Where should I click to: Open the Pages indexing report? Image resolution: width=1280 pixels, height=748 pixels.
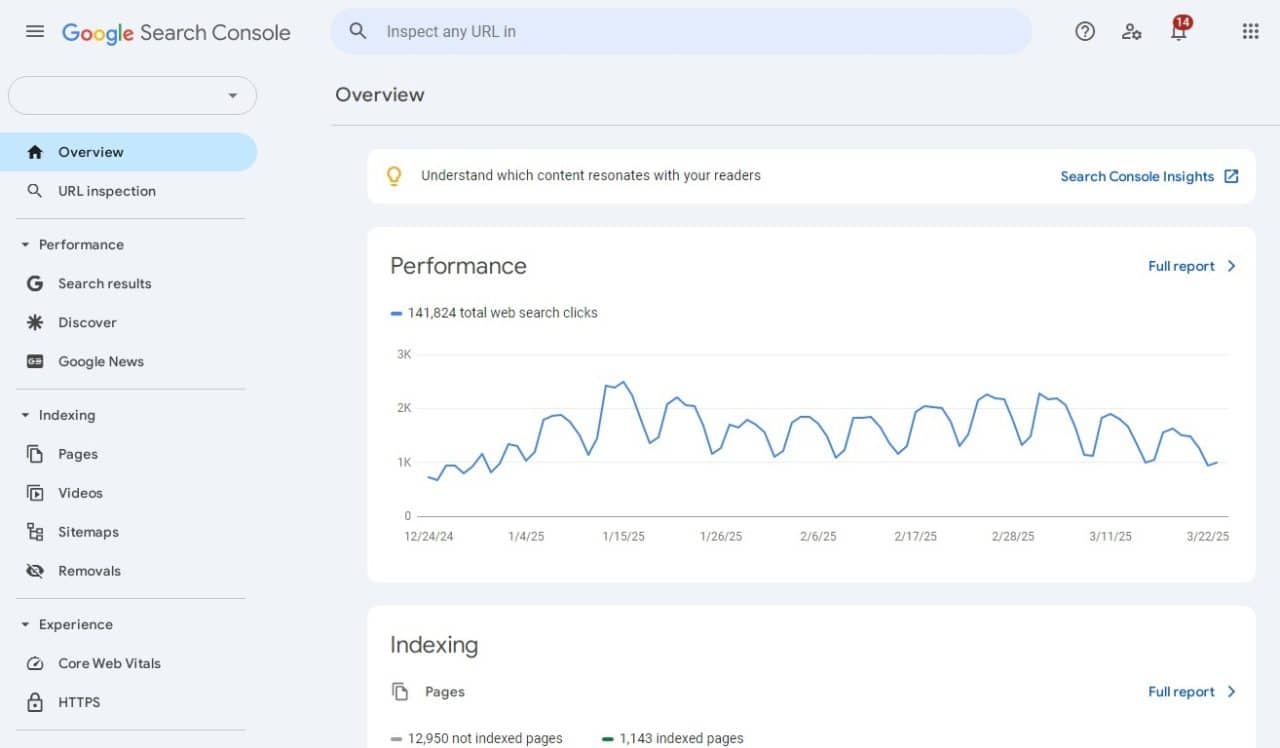(x=78, y=453)
